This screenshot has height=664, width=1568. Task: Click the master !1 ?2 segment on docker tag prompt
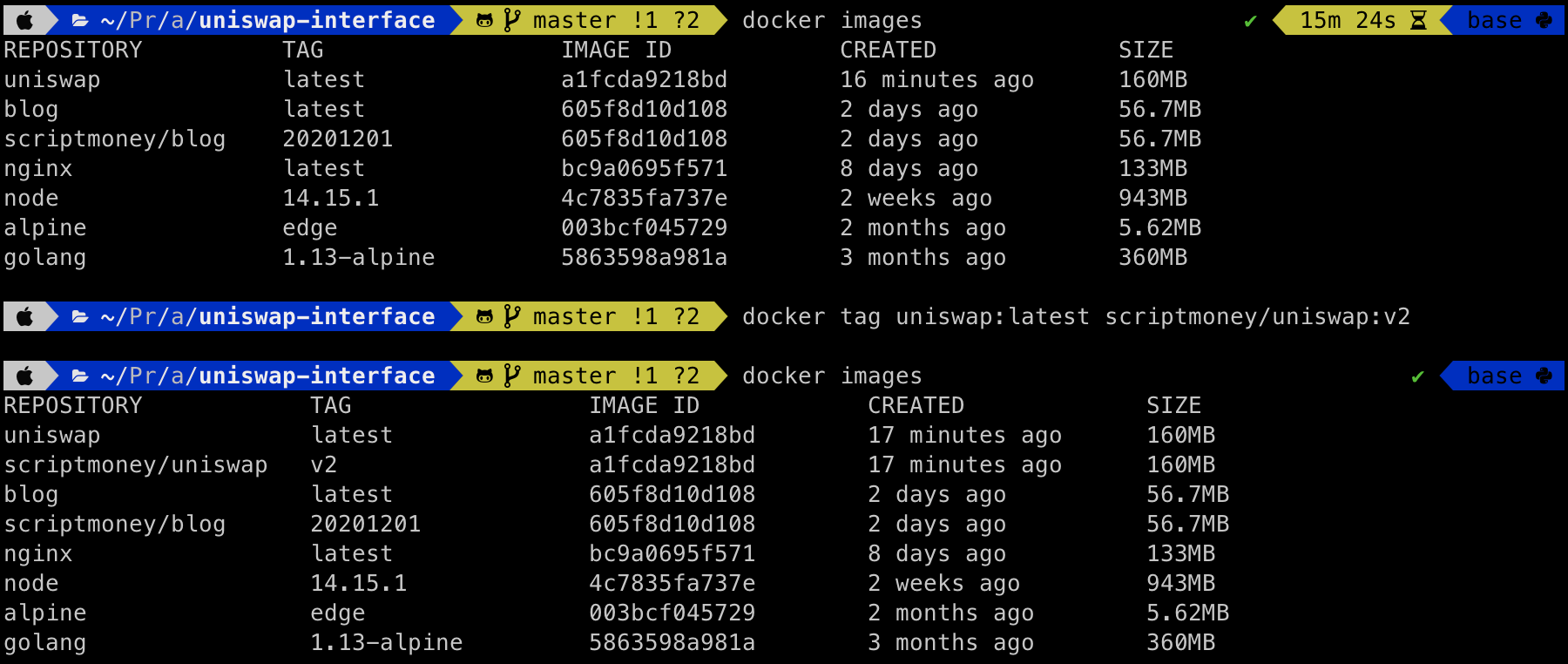pyautogui.click(x=615, y=316)
